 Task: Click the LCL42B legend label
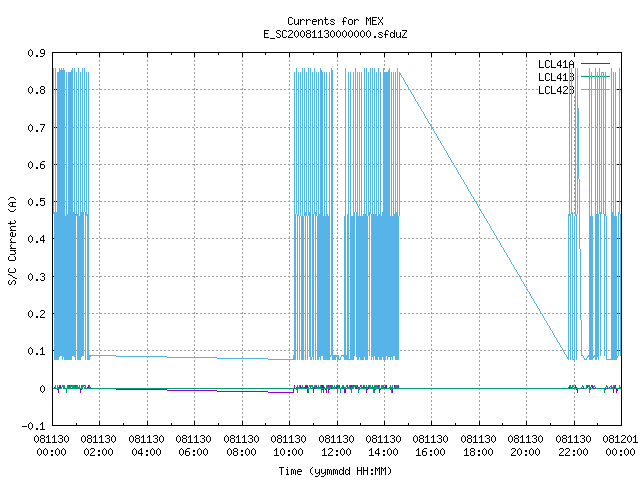556,90
